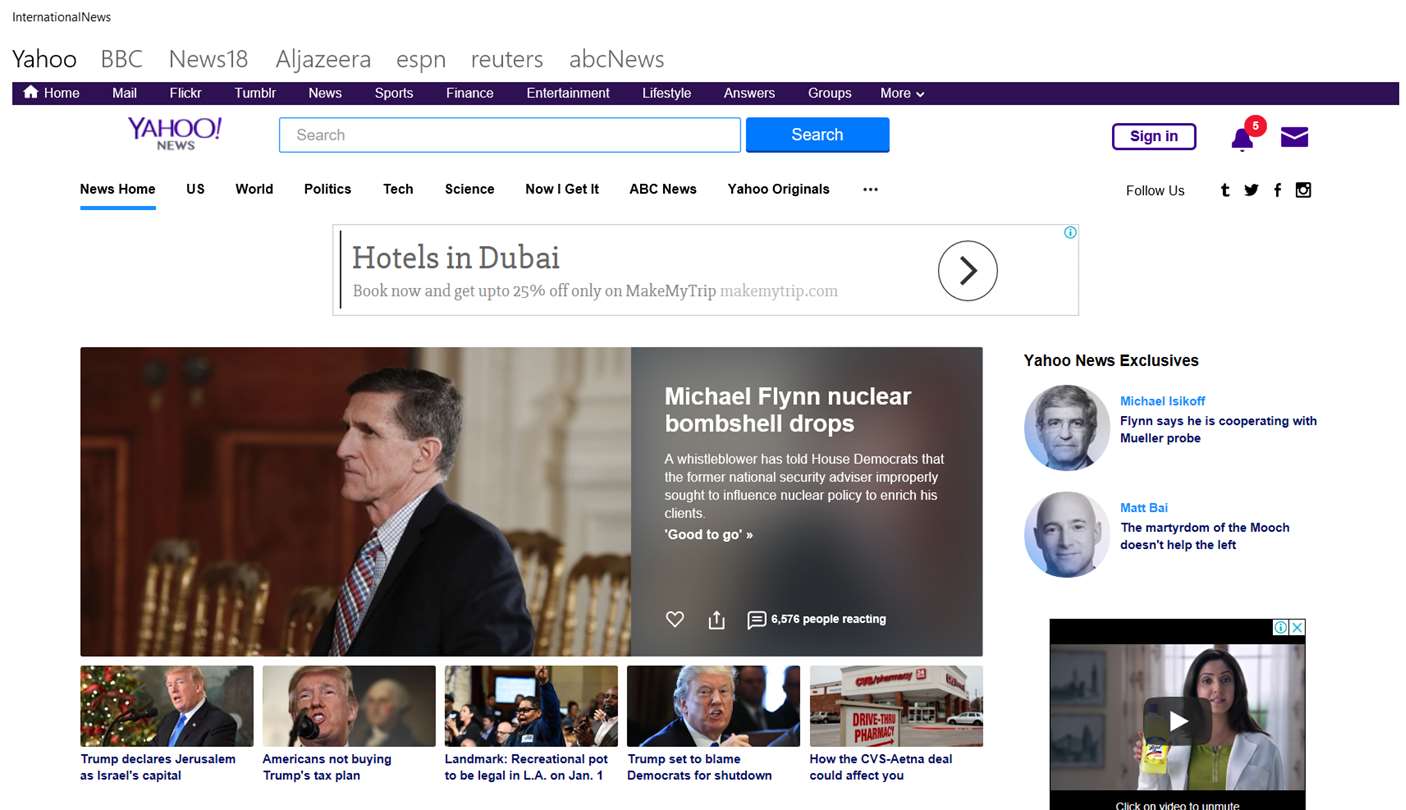Switch to the abcNews source tab

point(616,59)
